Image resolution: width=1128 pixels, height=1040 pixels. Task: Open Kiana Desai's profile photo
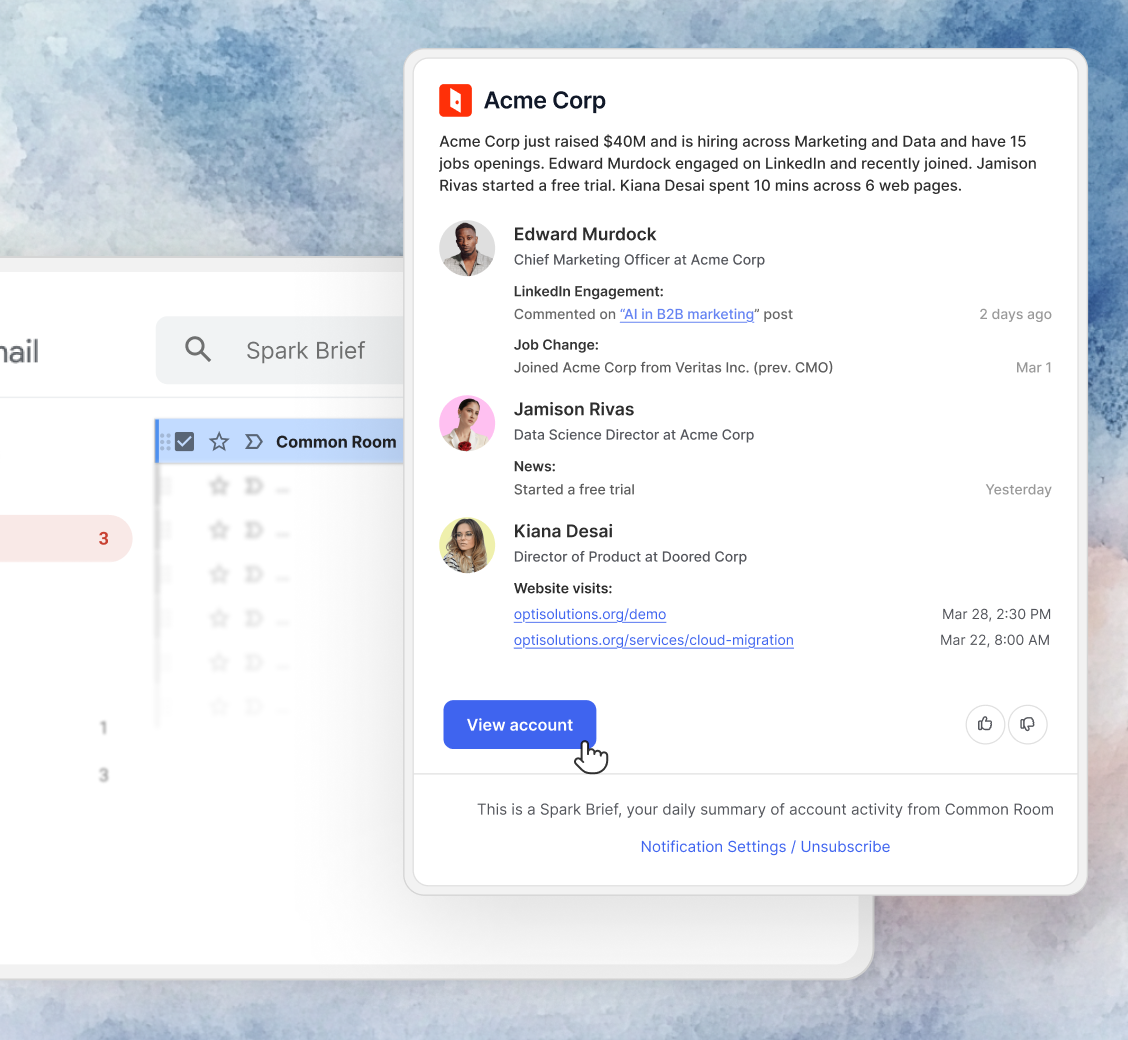pyautogui.click(x=467, y=545)
